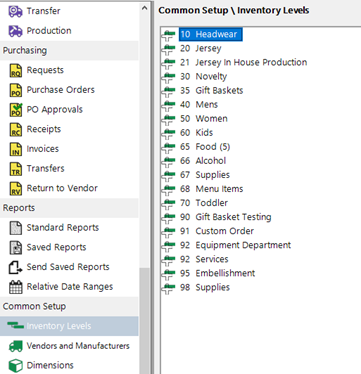Click the level icon beside 40 Mens

169,105
